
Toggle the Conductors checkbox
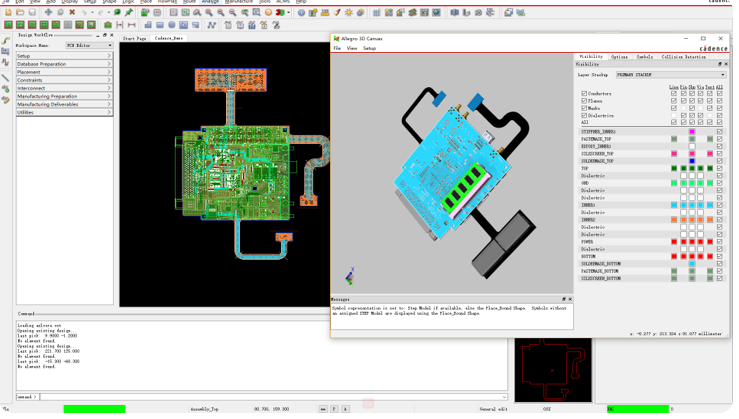click(x=584, y=94)
